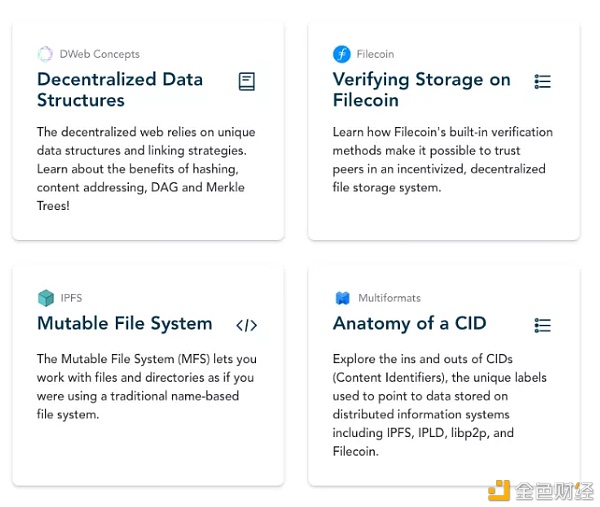Image resolution: width=600 pixels, height=507 pixels.
Task: Open the Decentralized Data Structures tutorial title
Action: [x=120, y=90]
